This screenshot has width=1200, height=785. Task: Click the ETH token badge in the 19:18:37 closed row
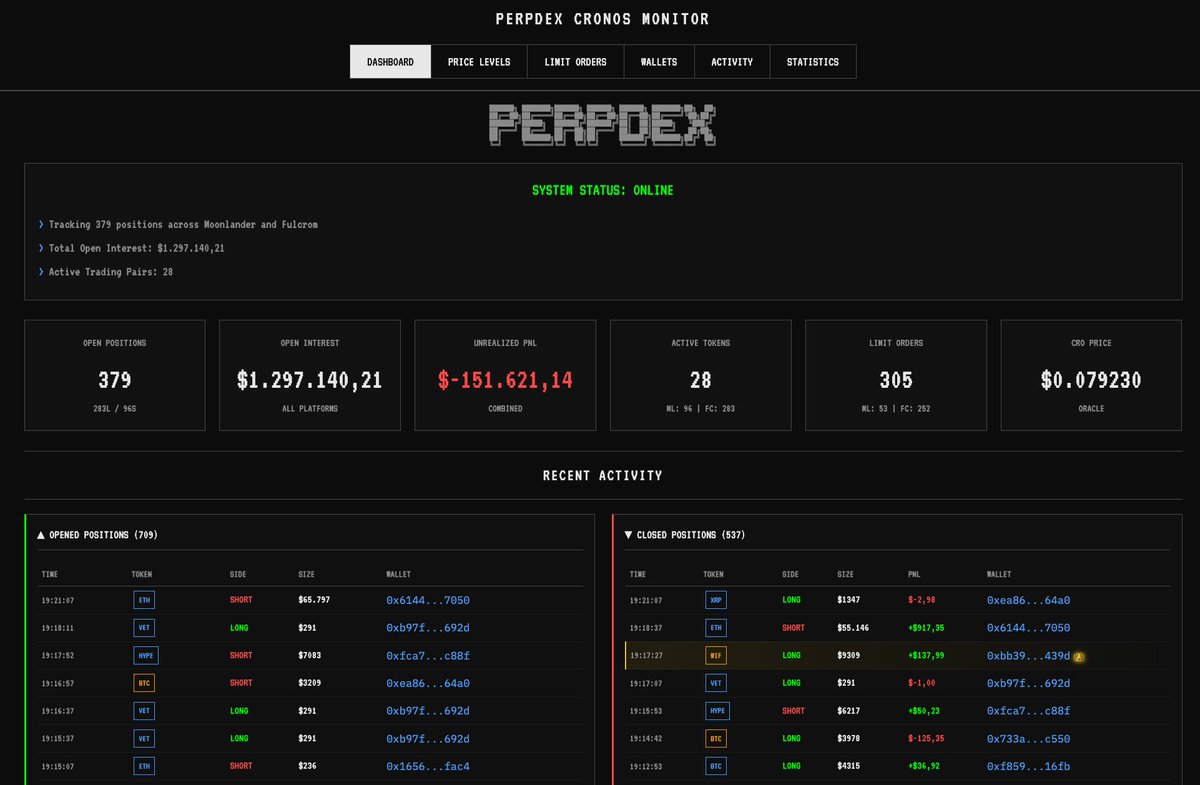point(716,628)
